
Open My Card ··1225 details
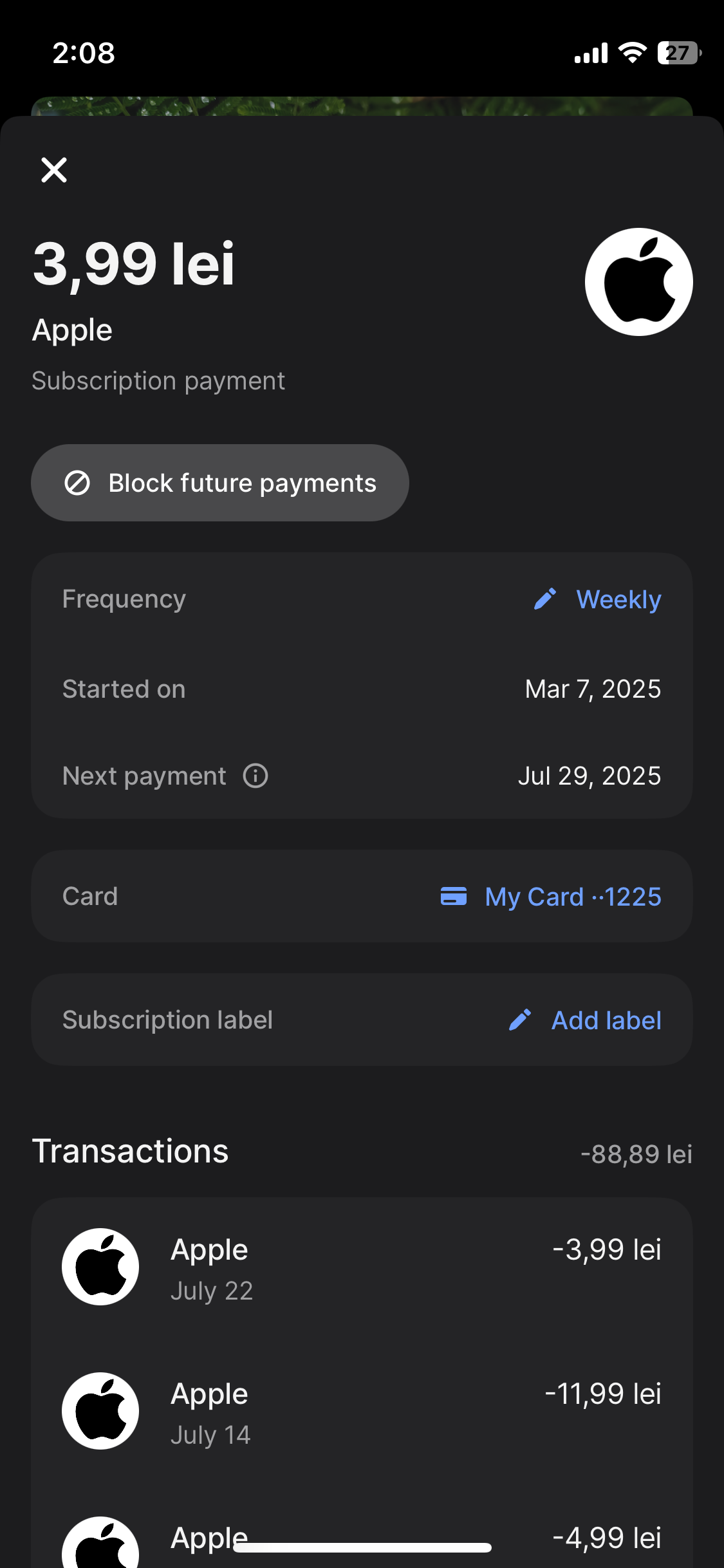point(573,897)
